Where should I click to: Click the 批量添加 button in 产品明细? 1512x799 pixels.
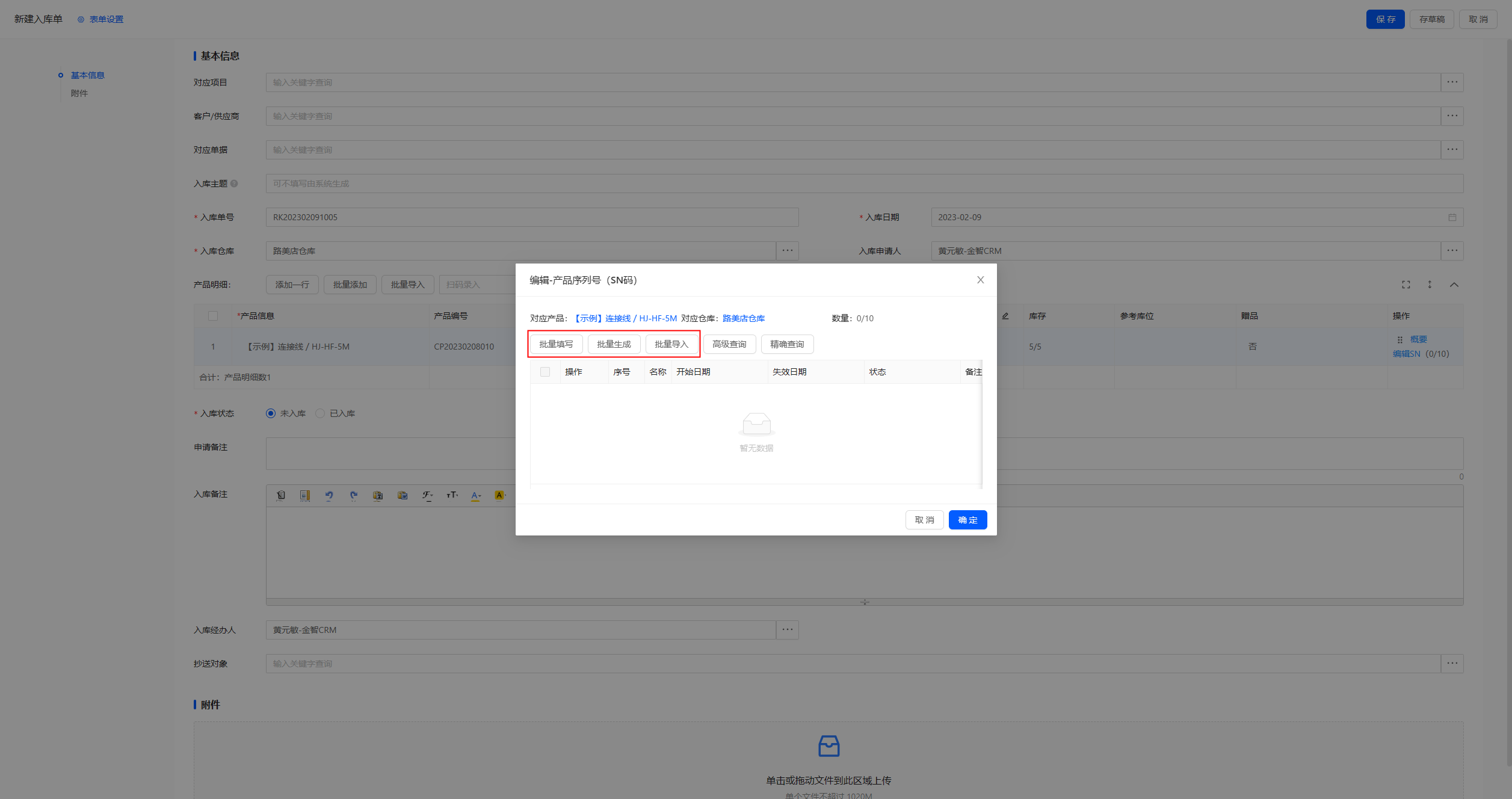[x=350, y=285]
